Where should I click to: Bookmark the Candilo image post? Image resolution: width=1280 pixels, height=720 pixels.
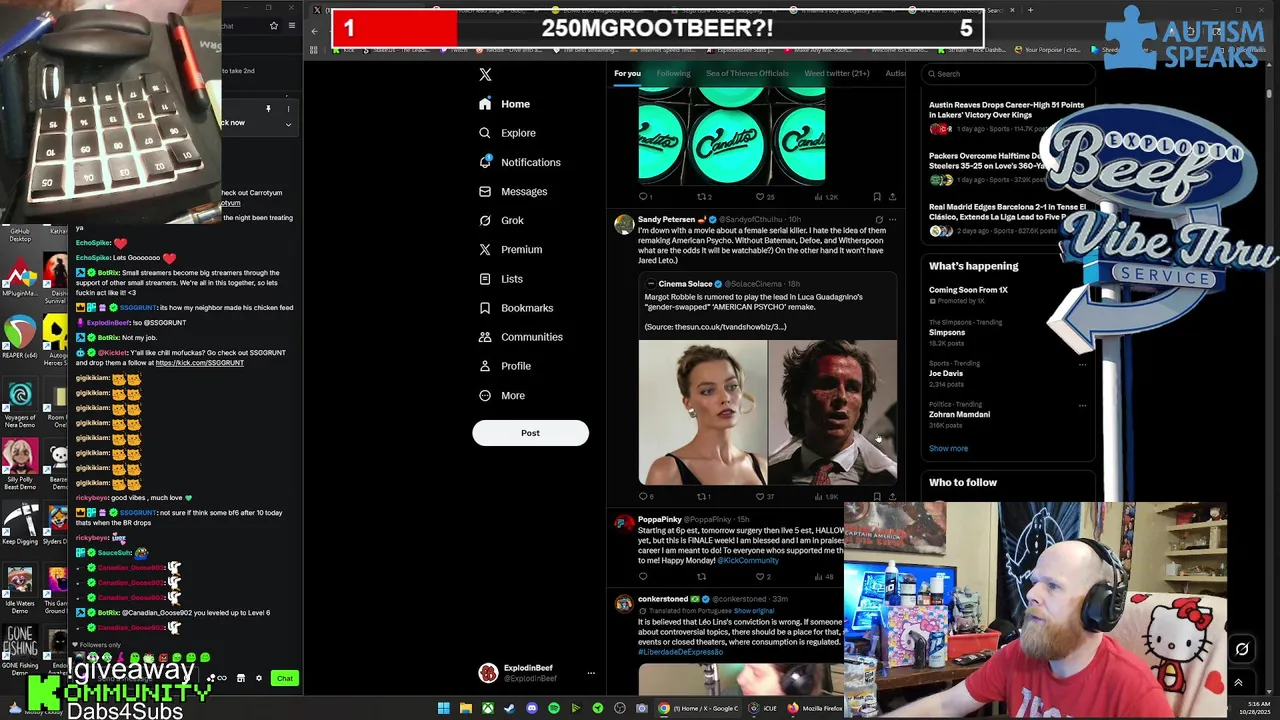(x=877, y=197)
